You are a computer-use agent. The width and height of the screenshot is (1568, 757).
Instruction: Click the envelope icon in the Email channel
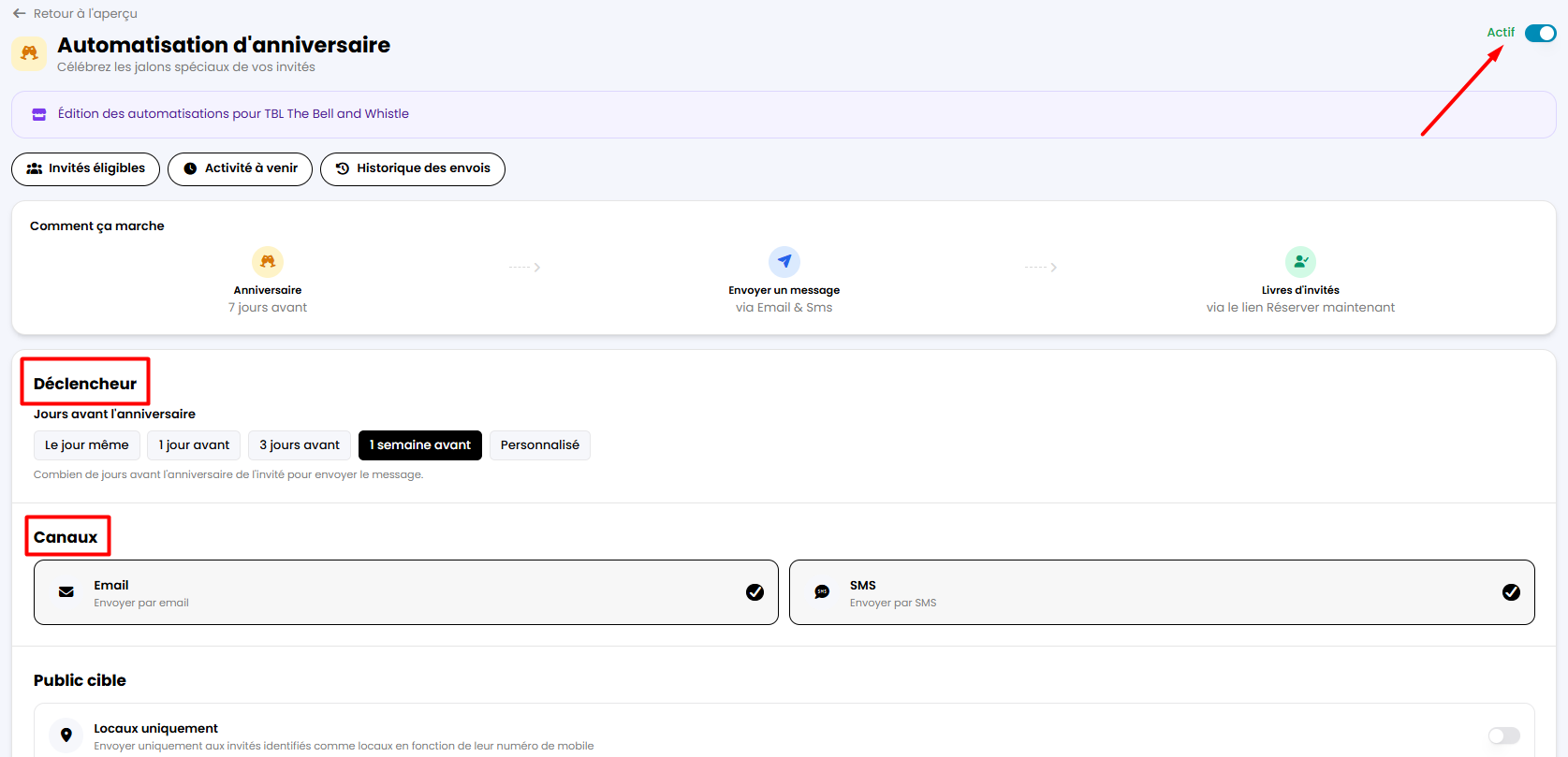tap(66, 592)
